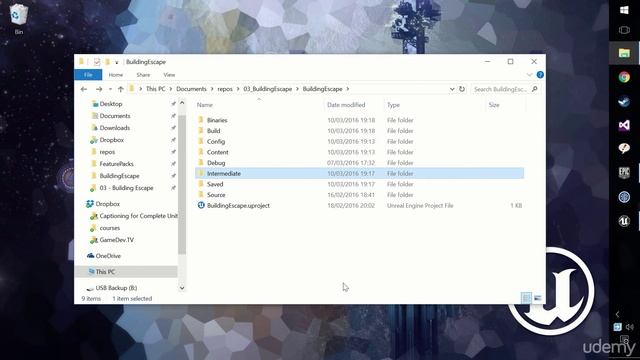Switch to large icons view button
The image size is (640, 360).
pyautogui.click(x=538, y=298)
